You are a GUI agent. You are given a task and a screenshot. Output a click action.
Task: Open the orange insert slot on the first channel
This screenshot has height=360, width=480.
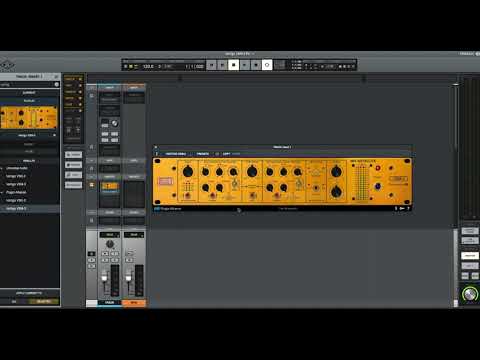110,186
